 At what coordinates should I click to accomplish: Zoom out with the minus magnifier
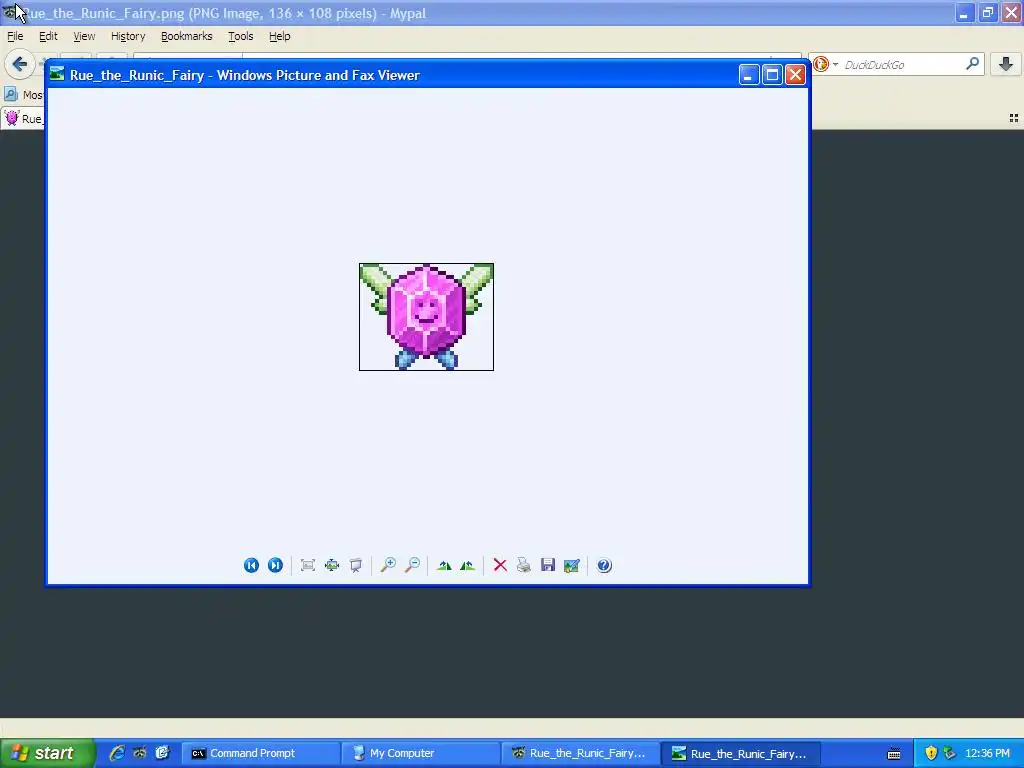click(412, 566)
